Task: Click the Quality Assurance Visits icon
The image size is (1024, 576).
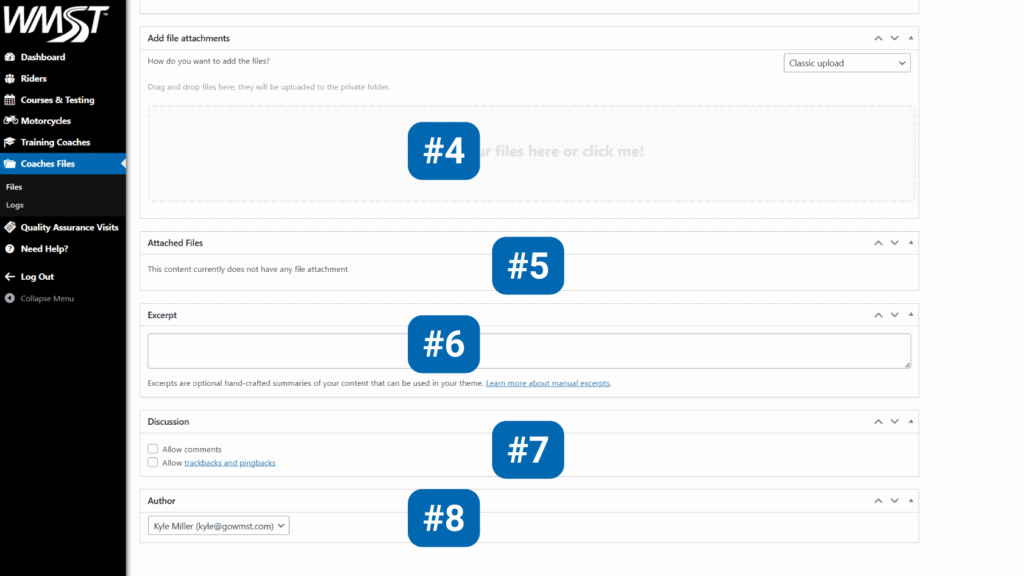Action: 10,227
